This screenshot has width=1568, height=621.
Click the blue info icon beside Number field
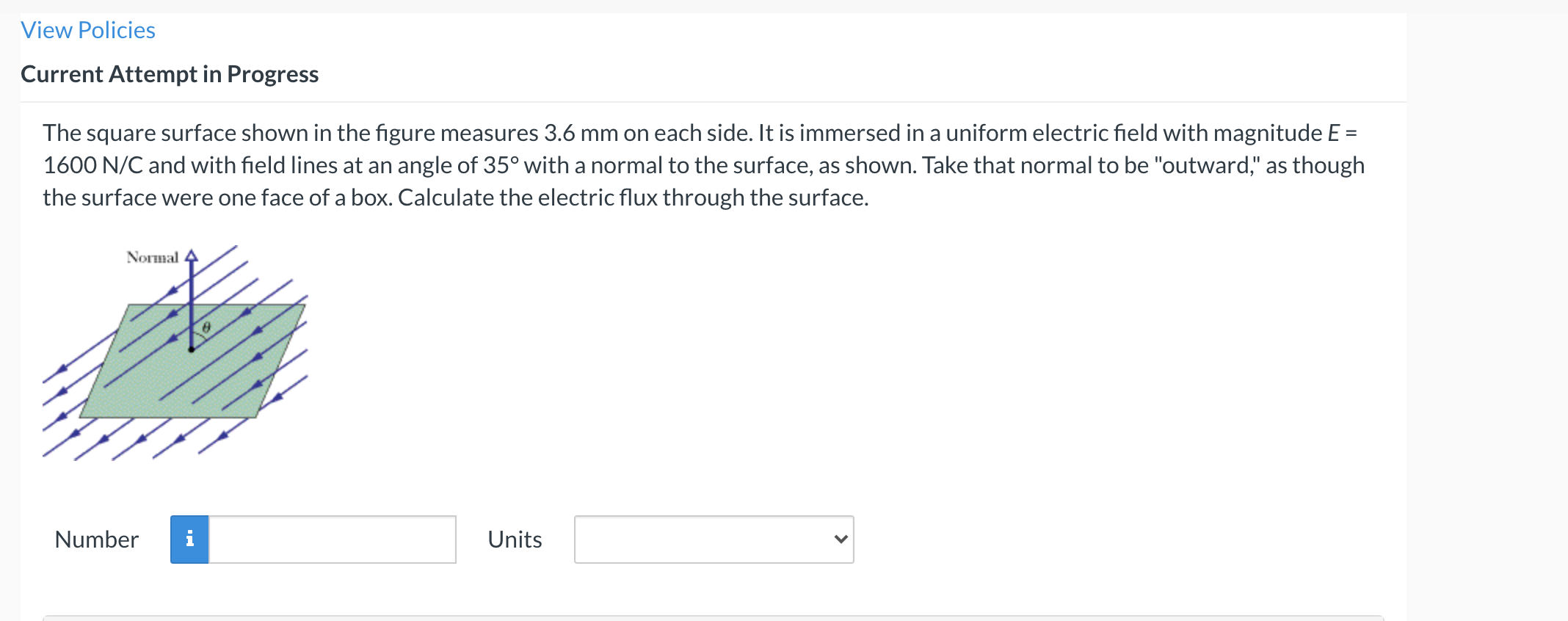[x=189, y=540]
